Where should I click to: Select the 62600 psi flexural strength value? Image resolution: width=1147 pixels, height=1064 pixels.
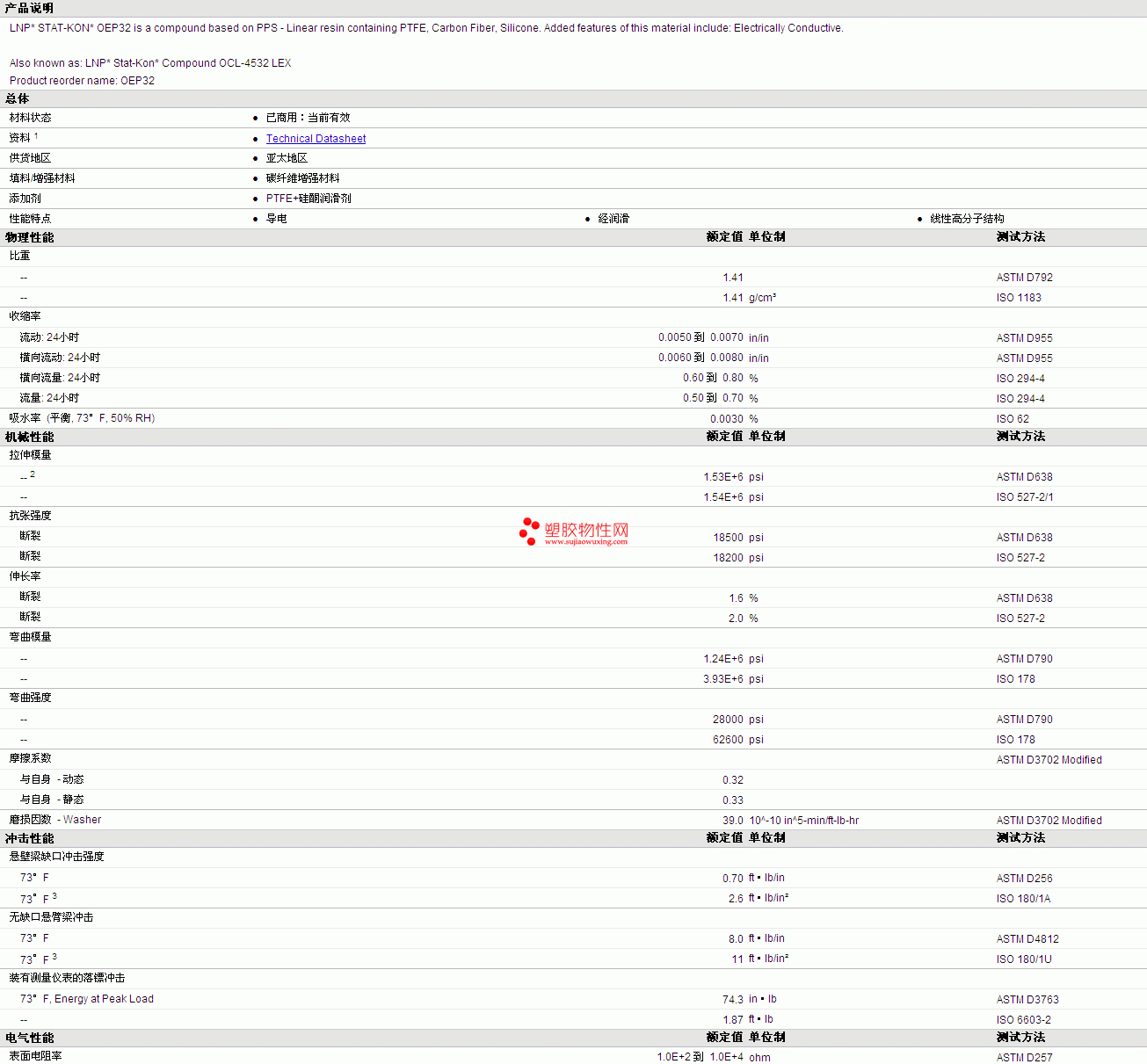pyautogui.click(x=728, y=740)
